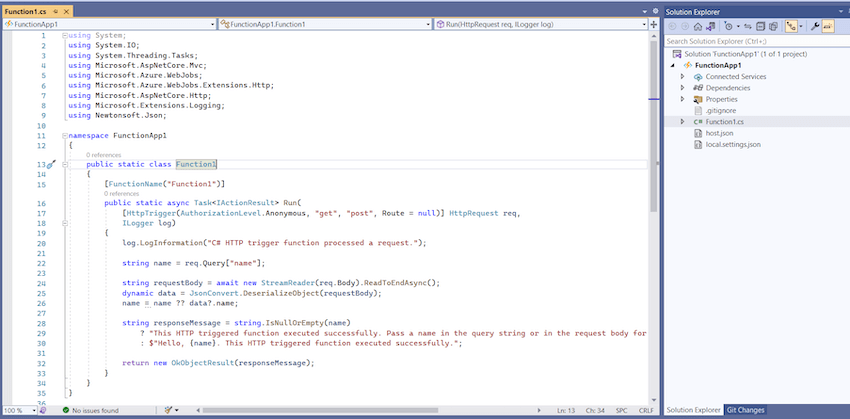The width and height of the screenshot is (850, 419).
Task: Select the .gitignore file
Action: point(720,111)
